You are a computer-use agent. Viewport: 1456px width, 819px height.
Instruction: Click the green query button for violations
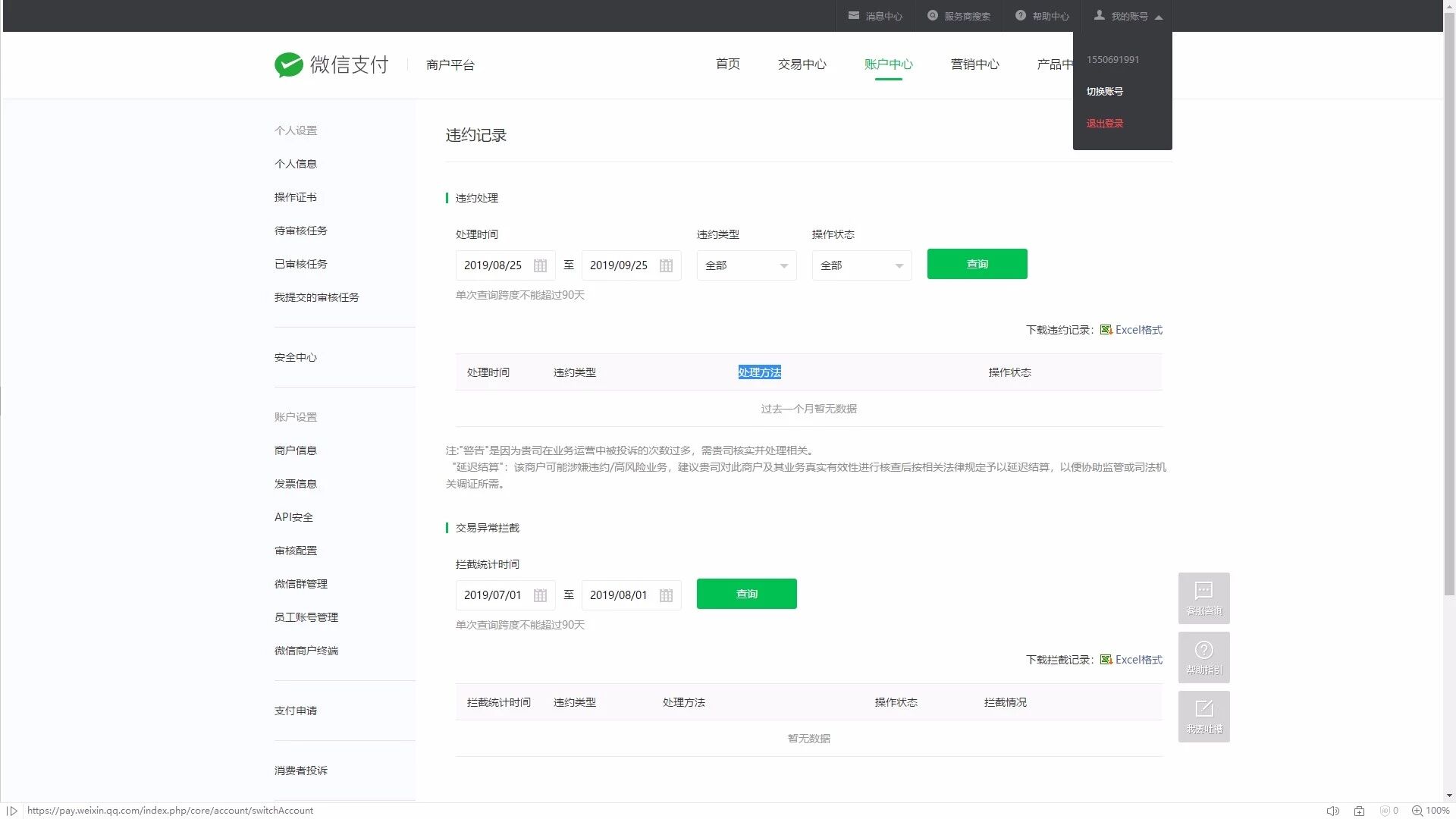point(977,264)
